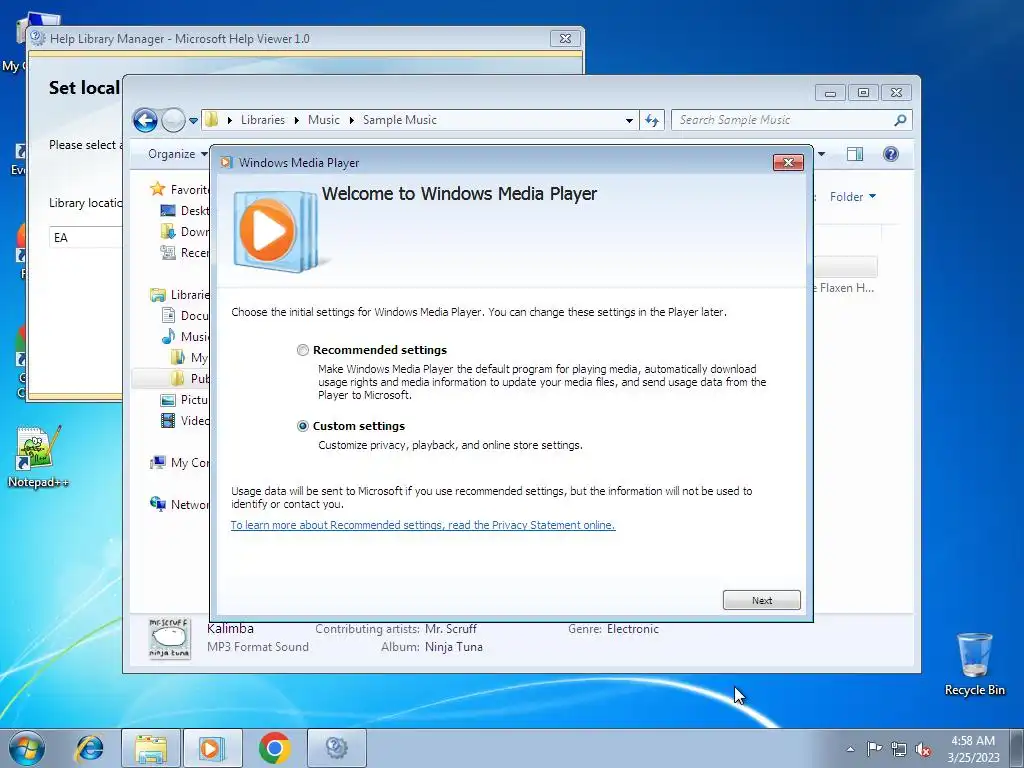Viewport: 1024px width, 768px height.
Task: Open Action Center flag tray icon
Action: pyautogui.click(x=874, y=749)
